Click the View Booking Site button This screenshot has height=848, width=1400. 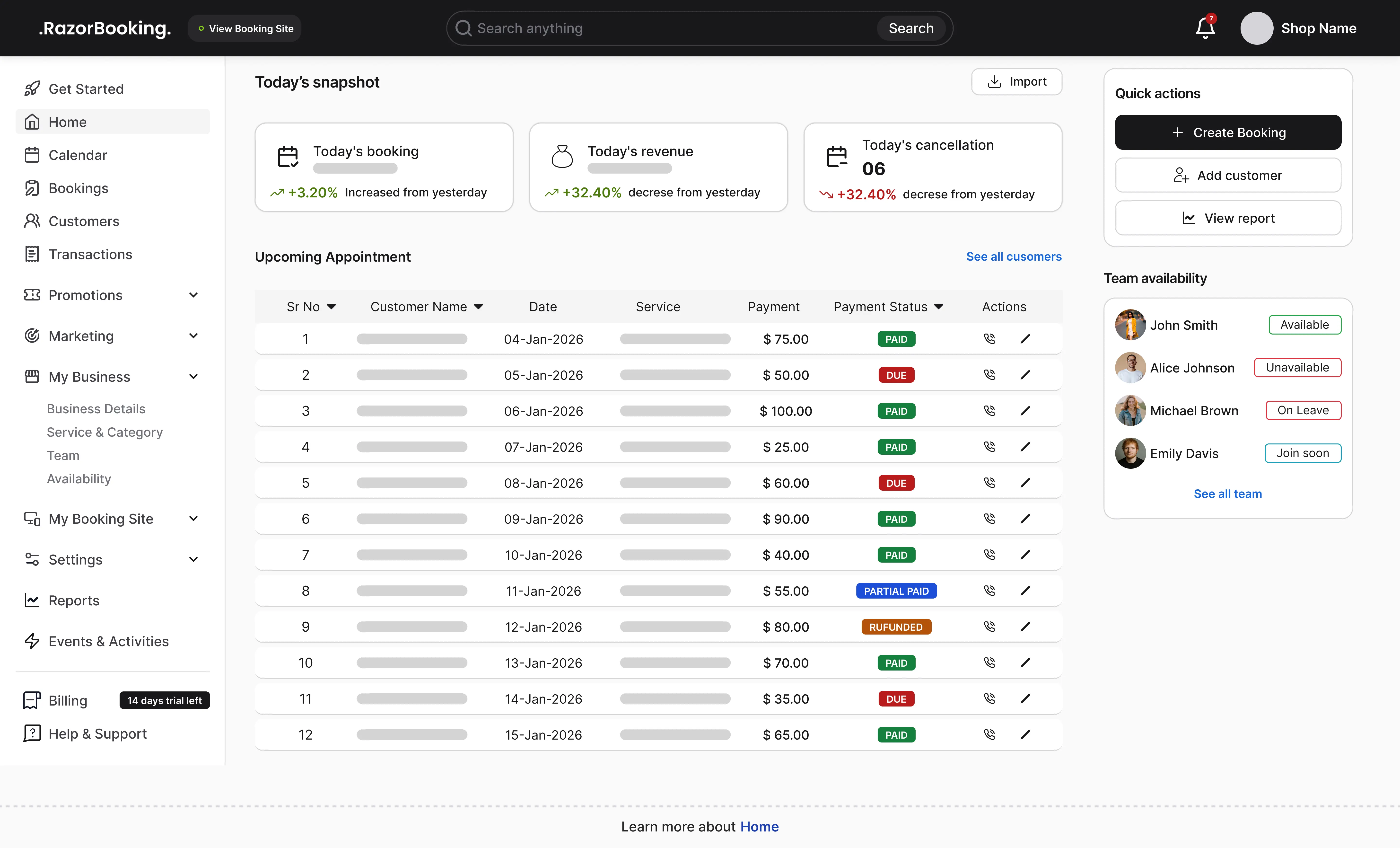244,28
